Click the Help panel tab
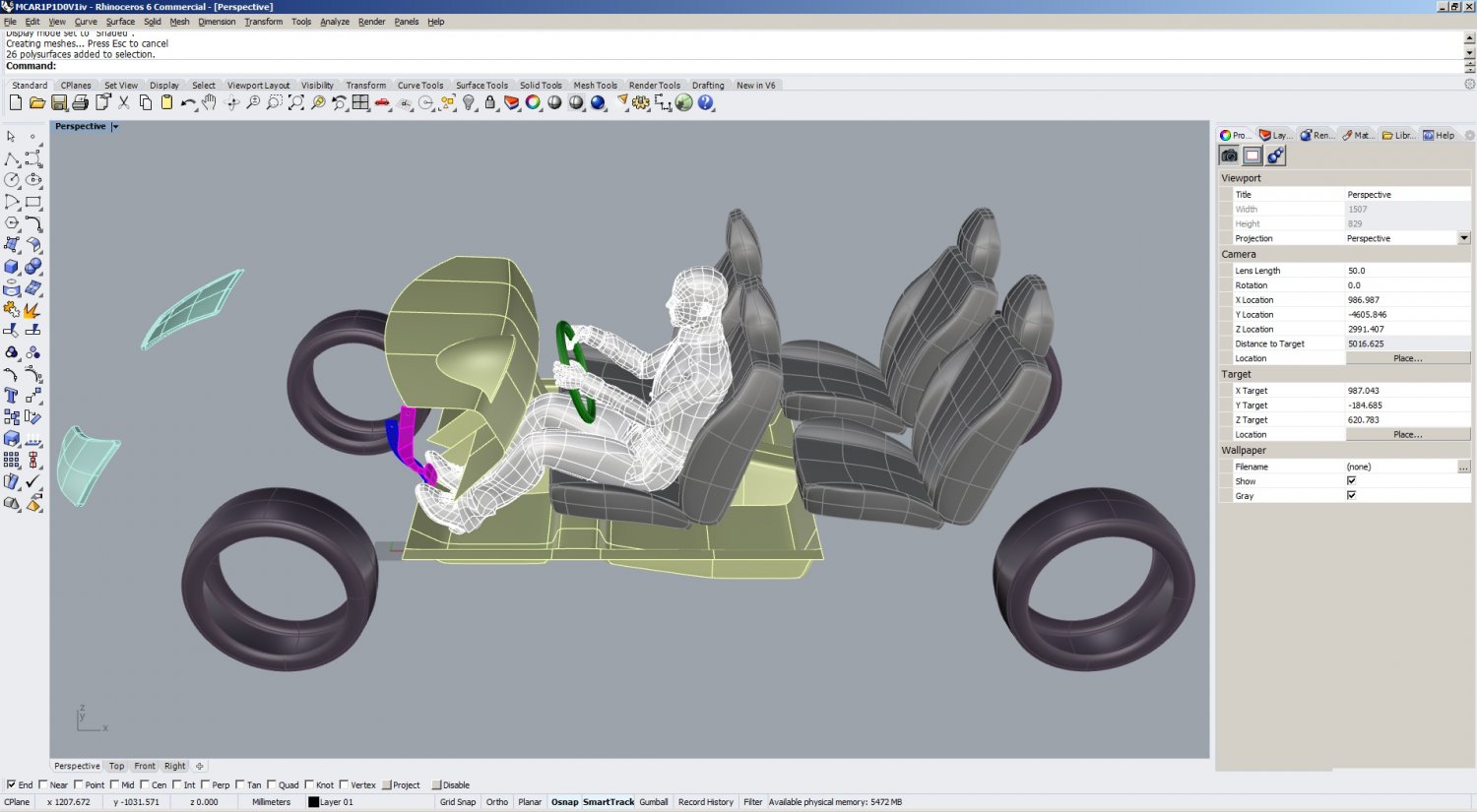The width and height of the screenshot is (1477, 812). tap(1441, 135)
